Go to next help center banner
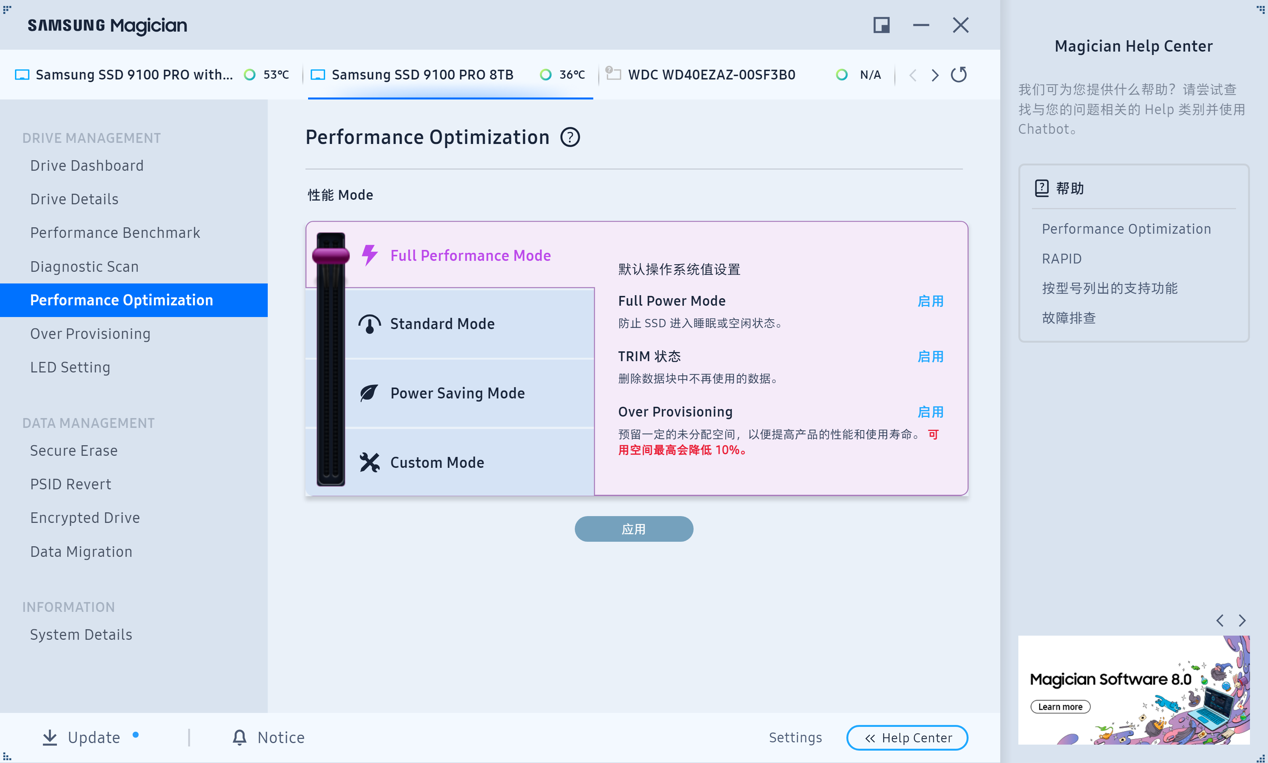This screenshot has width=1268, height=763. [x=1242, y=621]
